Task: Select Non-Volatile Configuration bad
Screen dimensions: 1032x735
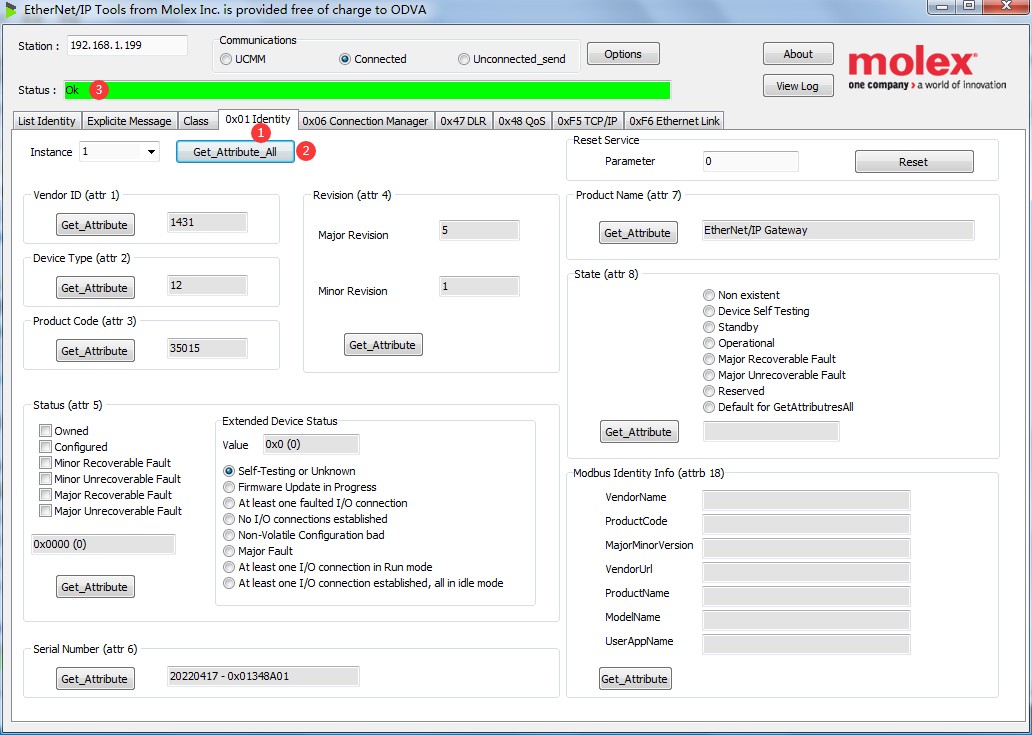Action: [229, 535]
